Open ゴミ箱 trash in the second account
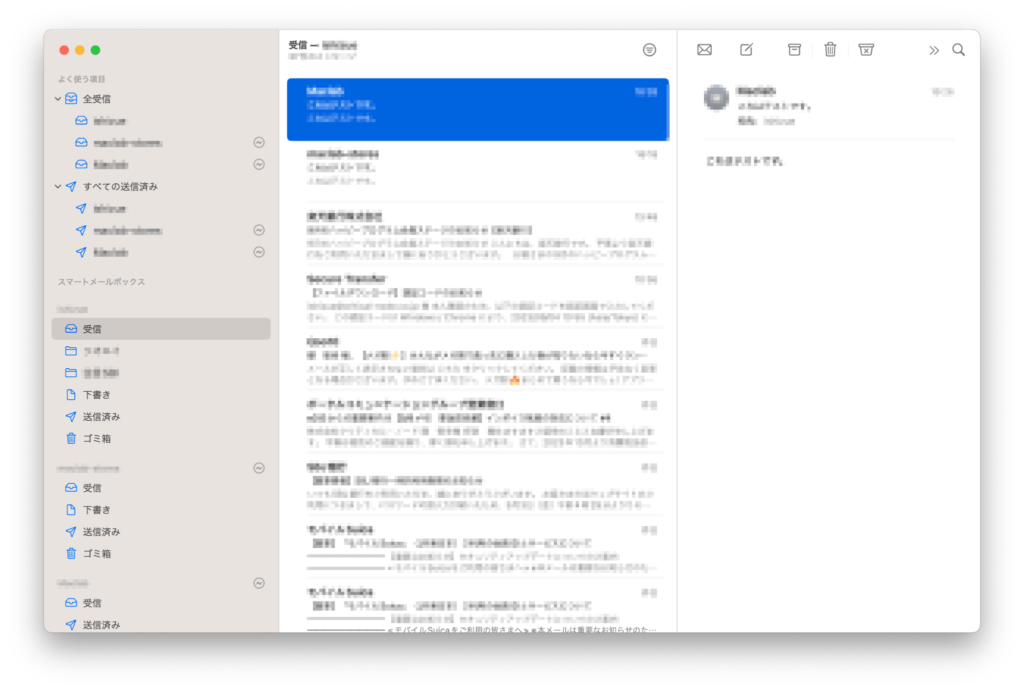 click(x=161, y=554)
